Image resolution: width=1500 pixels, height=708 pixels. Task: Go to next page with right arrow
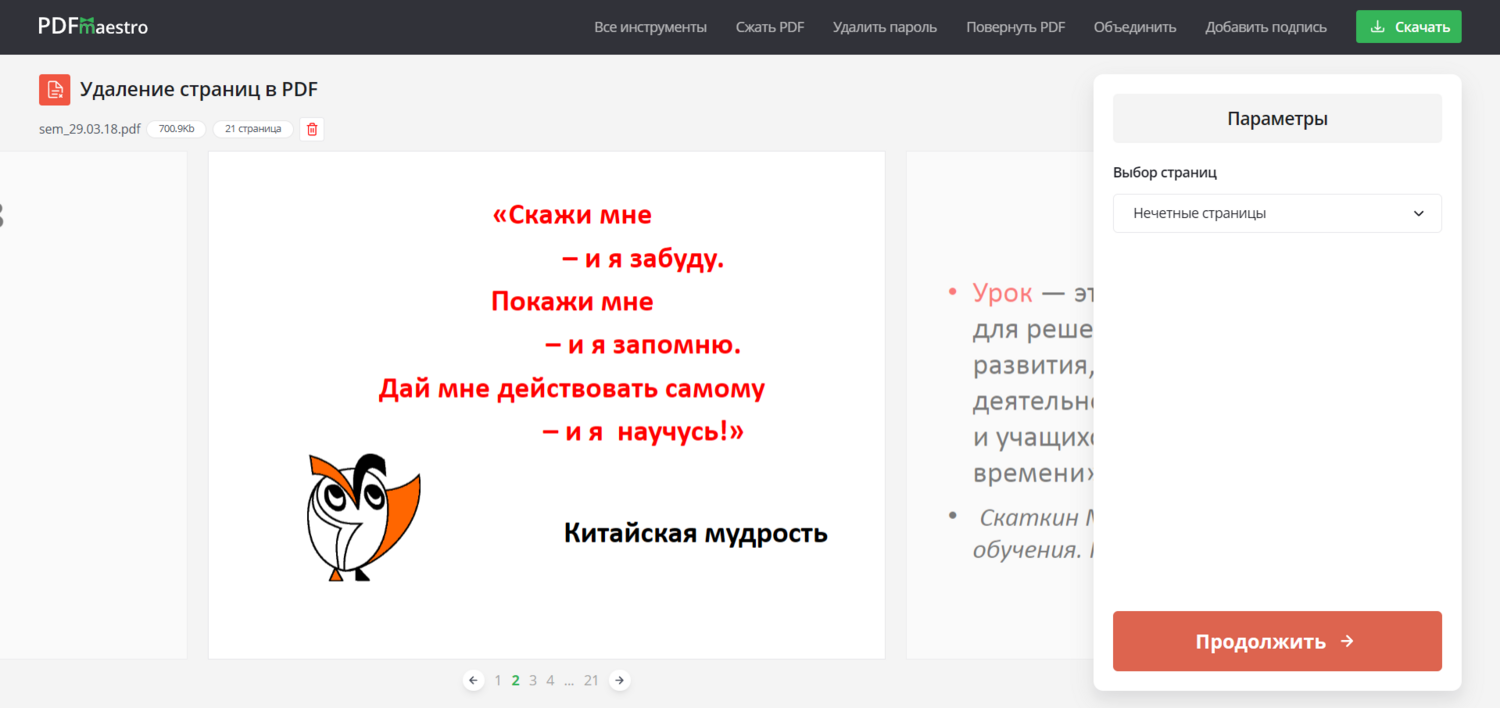coord(620,680)
